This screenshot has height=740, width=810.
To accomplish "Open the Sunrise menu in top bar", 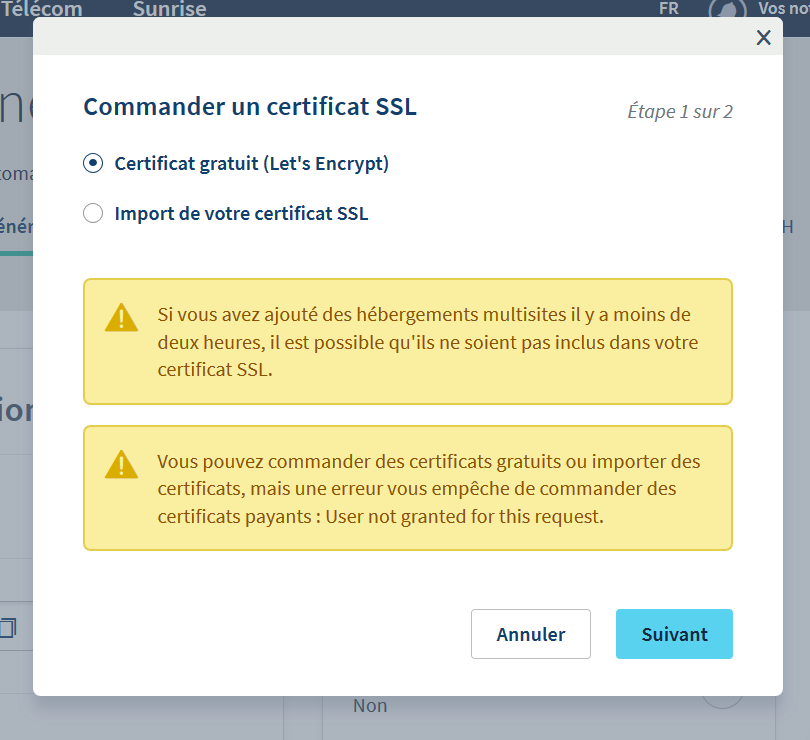I will (169, 10).
